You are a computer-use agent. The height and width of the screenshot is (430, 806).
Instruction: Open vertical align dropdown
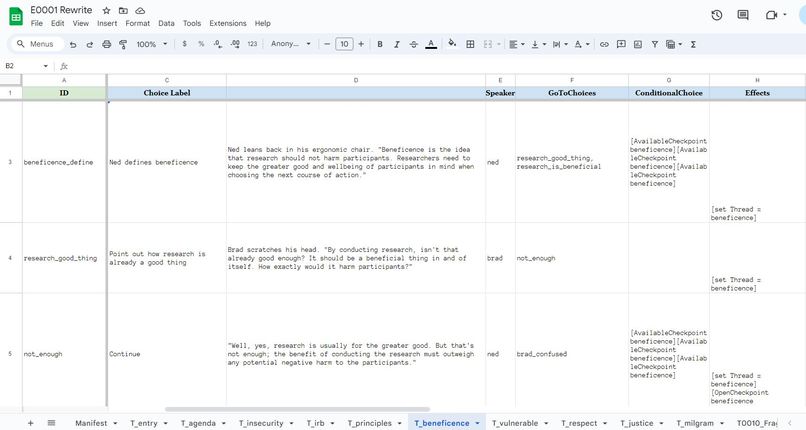[538, 44]
